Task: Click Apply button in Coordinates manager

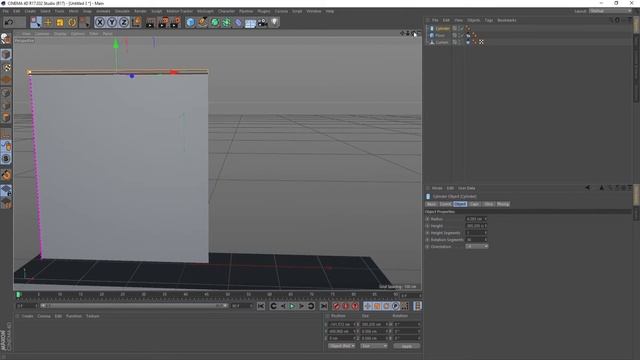Action: (407, 346)
